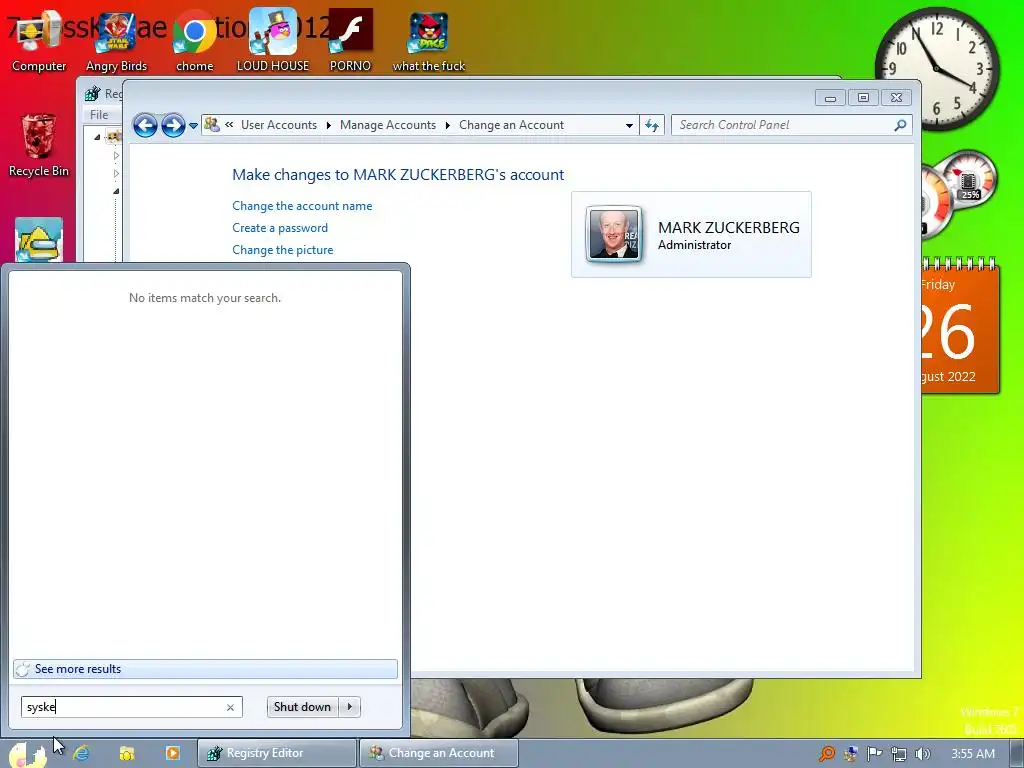Image resolution: width=1024 pixels, height=768 pixels.
Task: Go to Manage Accounts in the breadcrumb
Action: pos(388,125)
